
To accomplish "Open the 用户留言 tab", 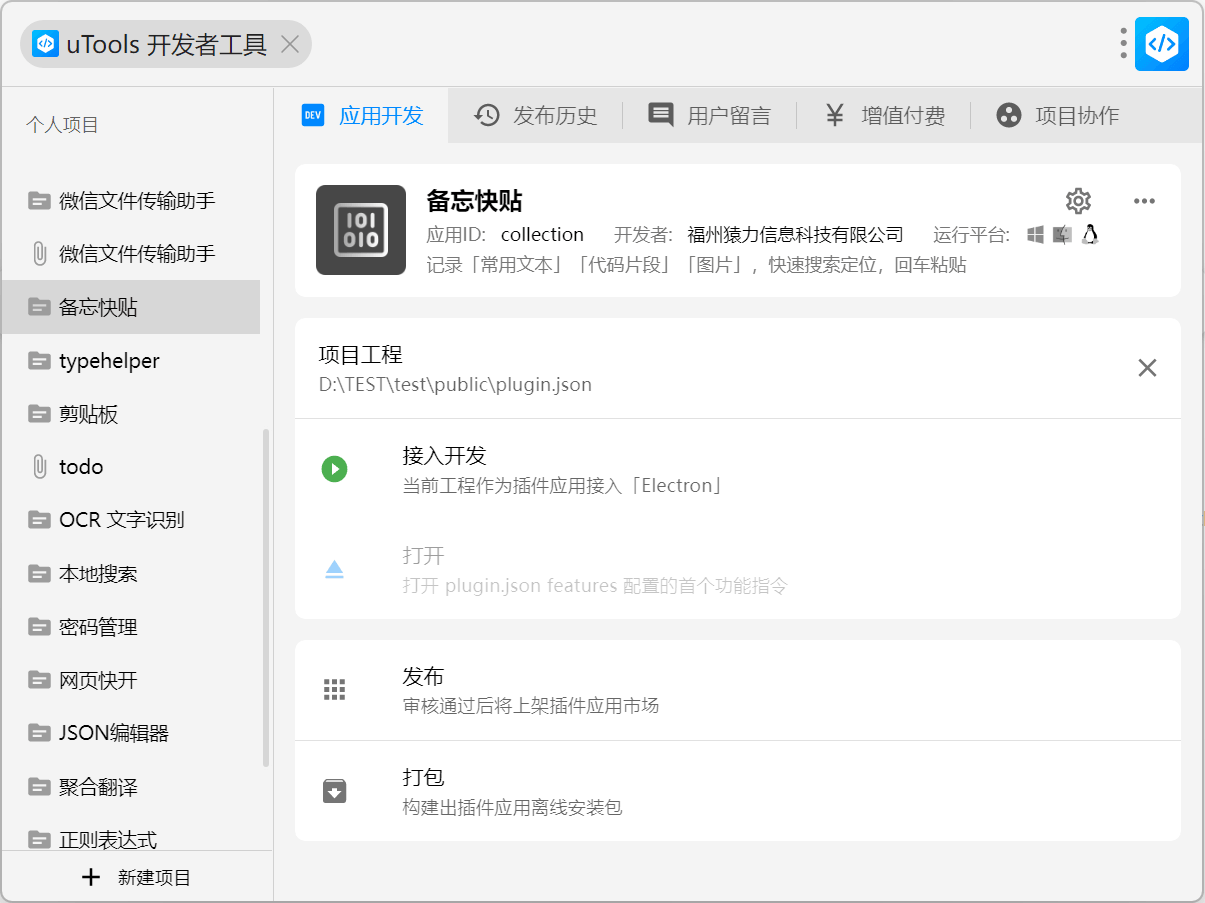I will pyautogui.click(x=709, y=116).
